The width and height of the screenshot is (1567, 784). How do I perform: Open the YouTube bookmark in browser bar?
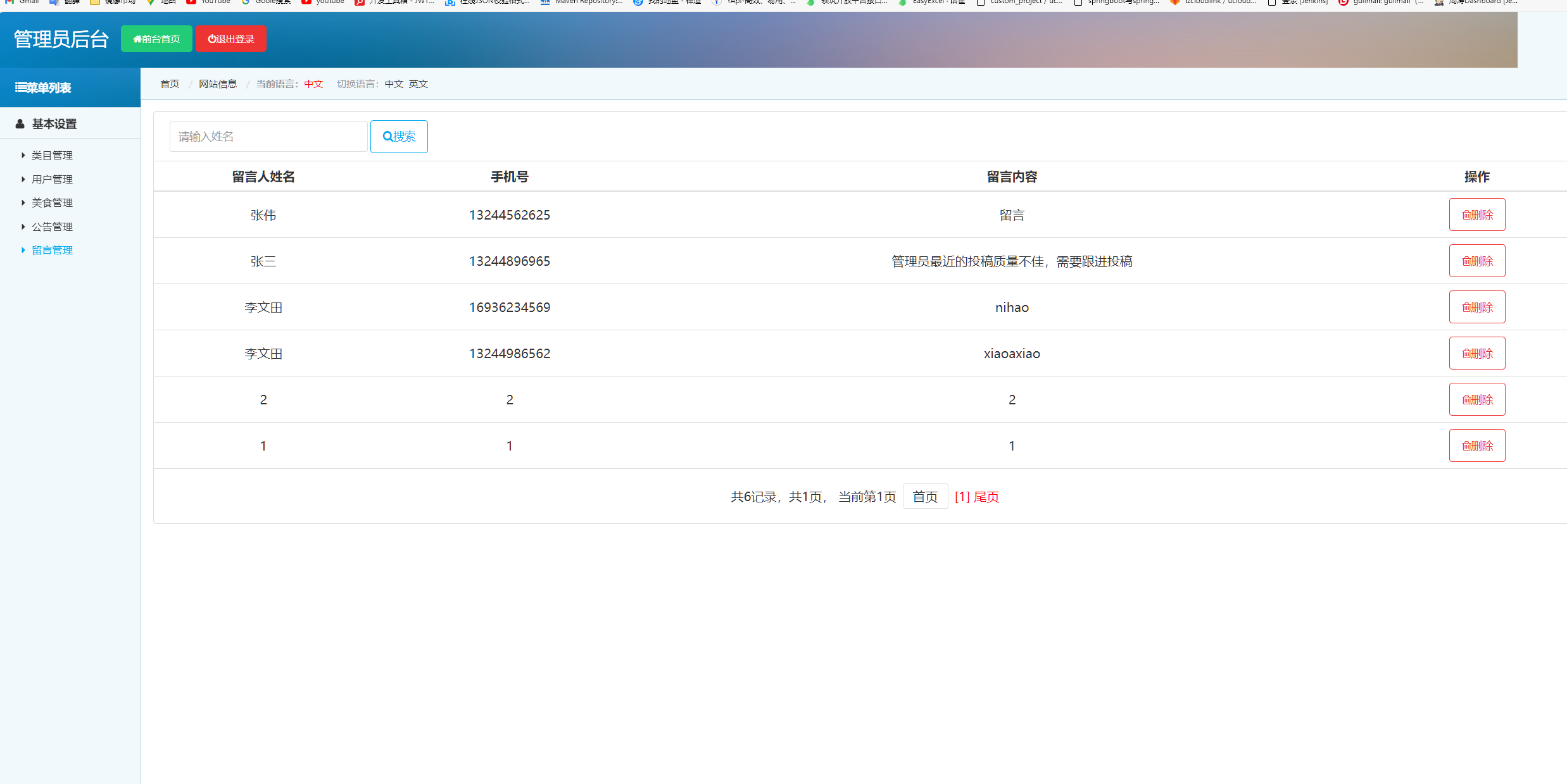[208, 3]
